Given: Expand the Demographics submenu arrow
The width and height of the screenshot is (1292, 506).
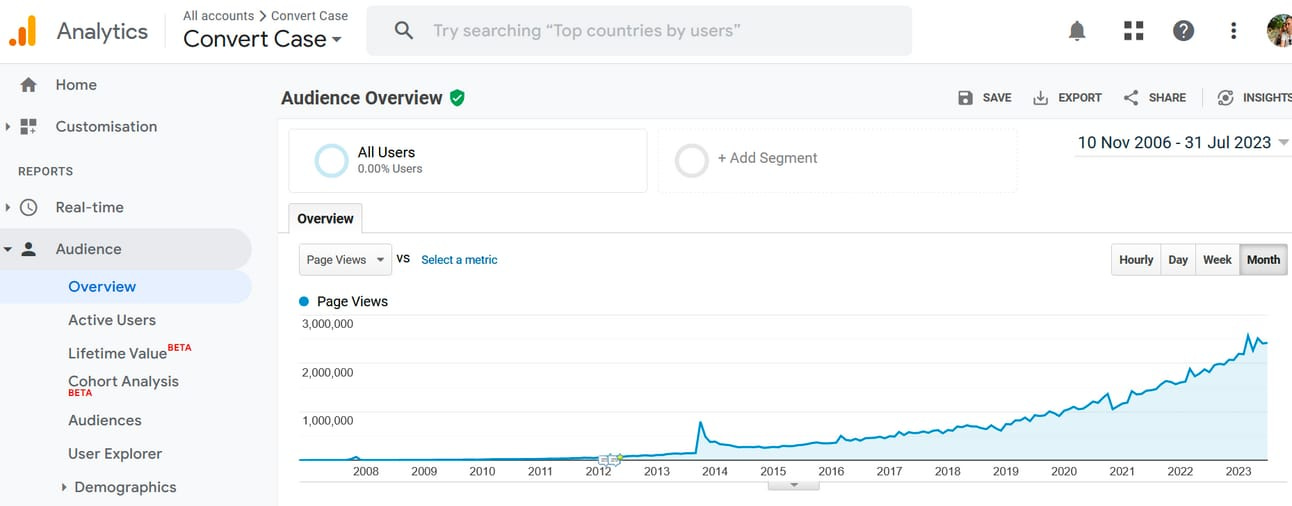Looking at the screenshot, I should click(64, 487).
